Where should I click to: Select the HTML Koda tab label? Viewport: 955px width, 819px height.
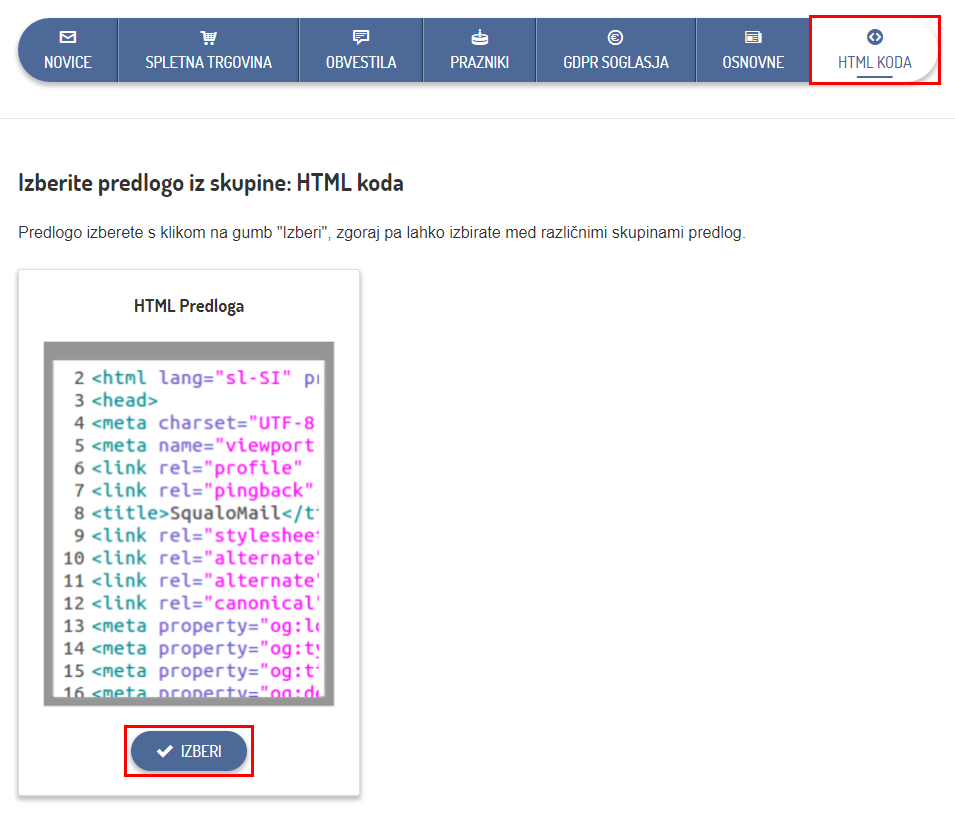874,63
